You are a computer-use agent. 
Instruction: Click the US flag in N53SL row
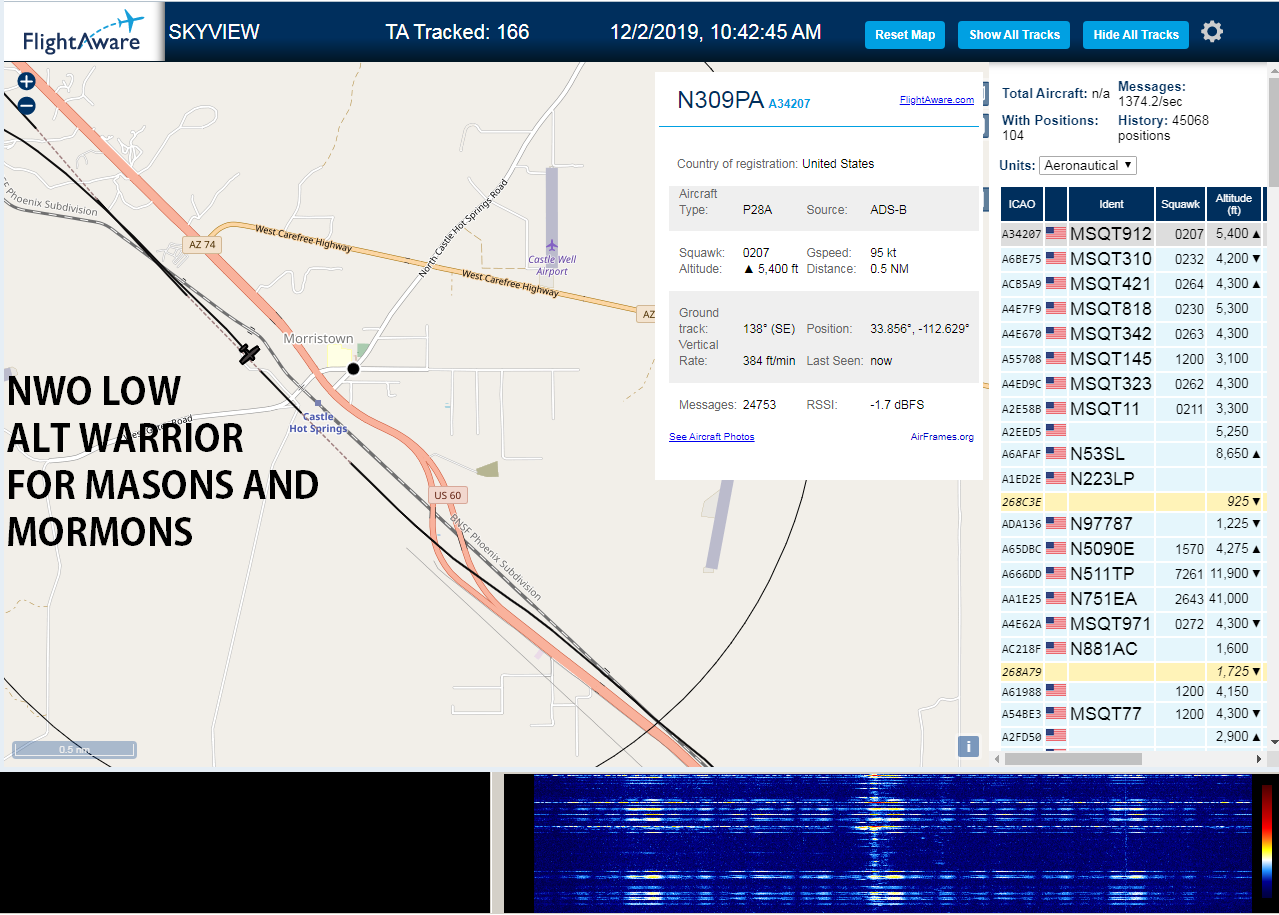click(x=1056, y=453)
